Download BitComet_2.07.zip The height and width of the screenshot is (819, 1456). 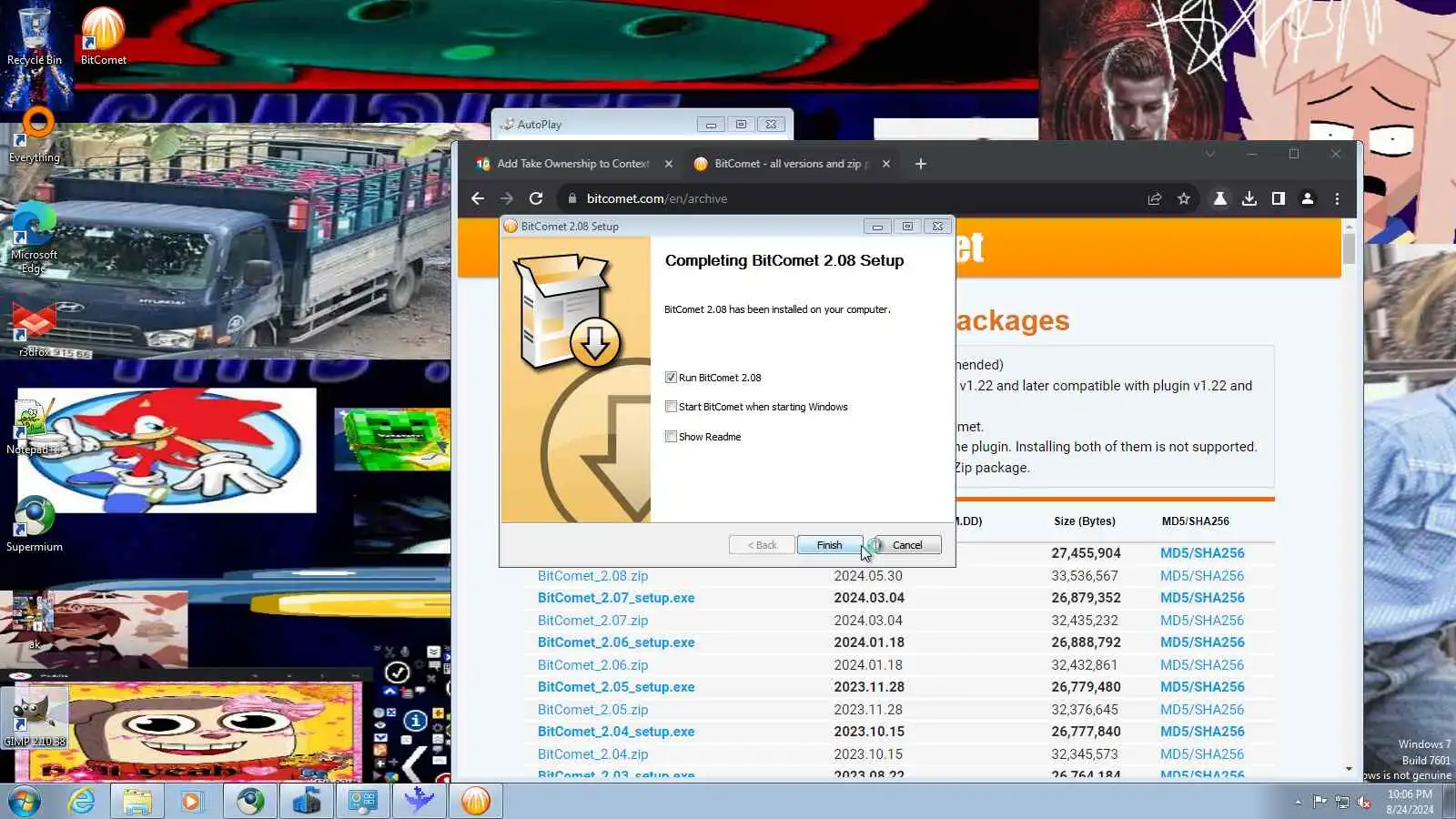(593, 621)
